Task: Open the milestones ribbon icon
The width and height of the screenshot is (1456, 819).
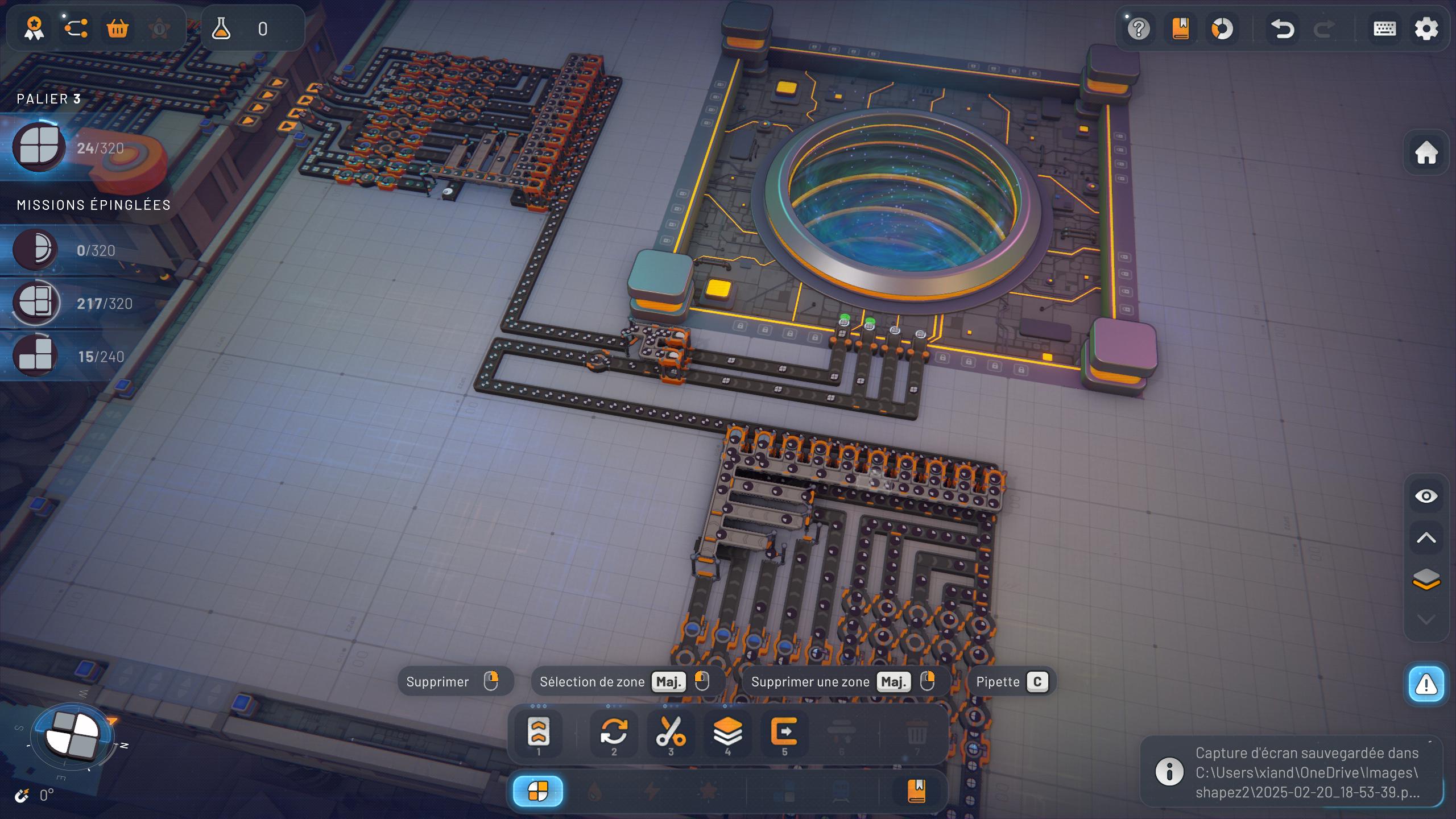Action: click(x=34, y=28)
